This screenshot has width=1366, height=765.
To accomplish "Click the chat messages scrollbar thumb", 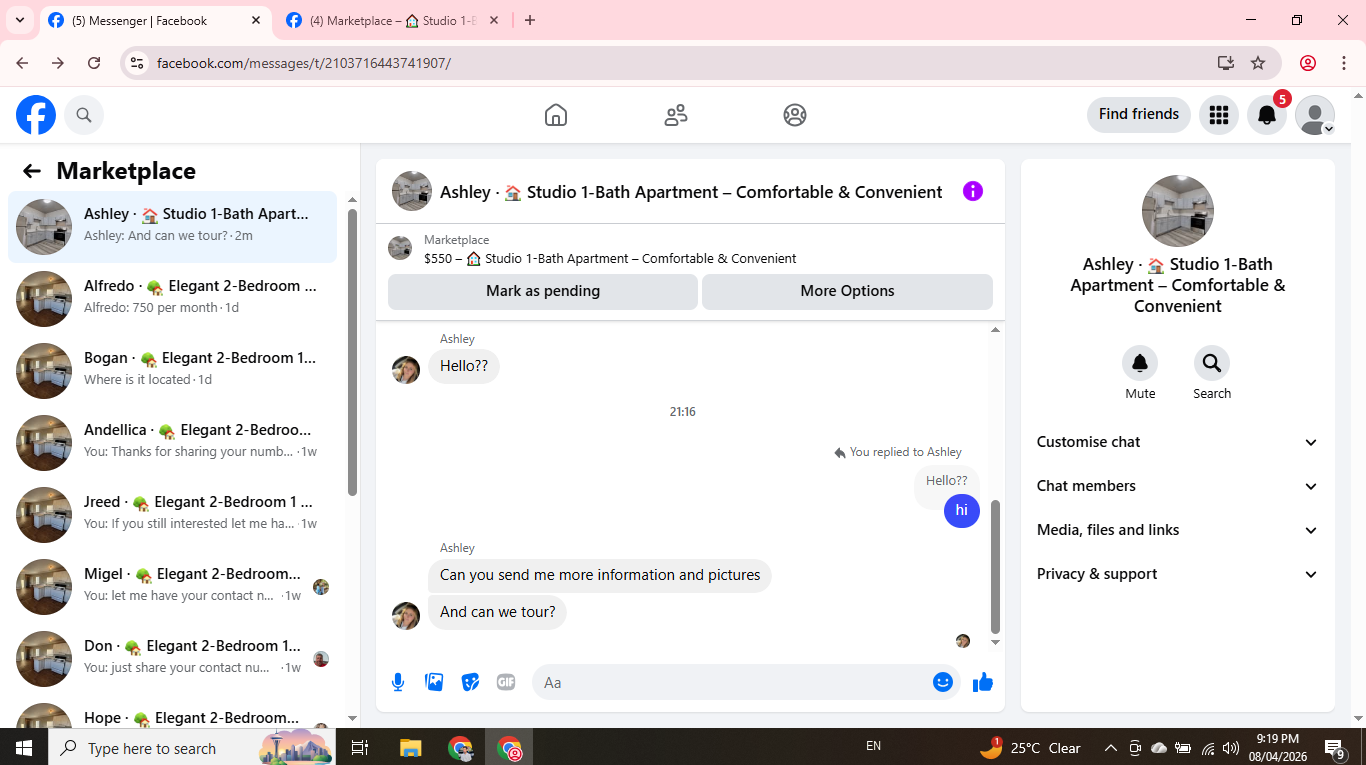I will pyautogui.click(x=995, y=567).
